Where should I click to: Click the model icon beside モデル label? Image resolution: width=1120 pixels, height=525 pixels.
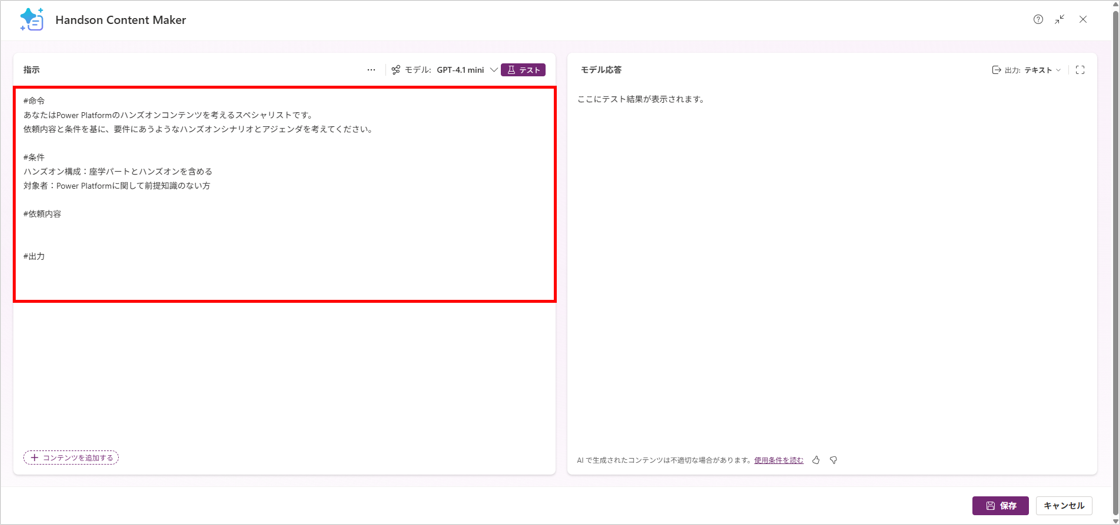click(396, 70)
